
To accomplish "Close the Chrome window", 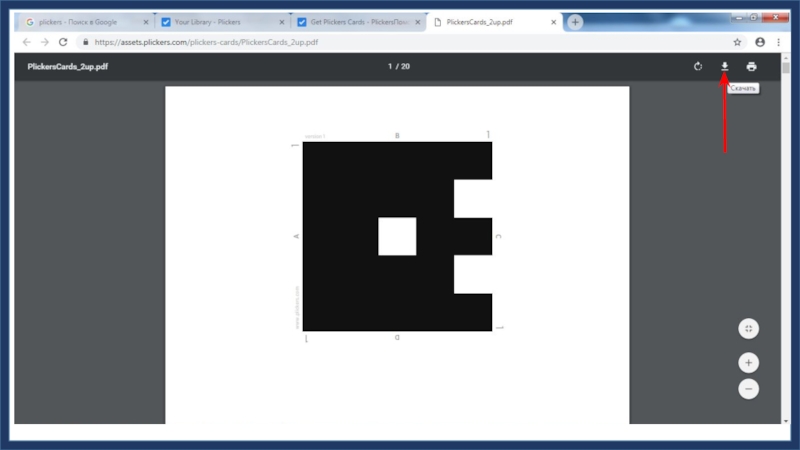I will pos(776,17).
